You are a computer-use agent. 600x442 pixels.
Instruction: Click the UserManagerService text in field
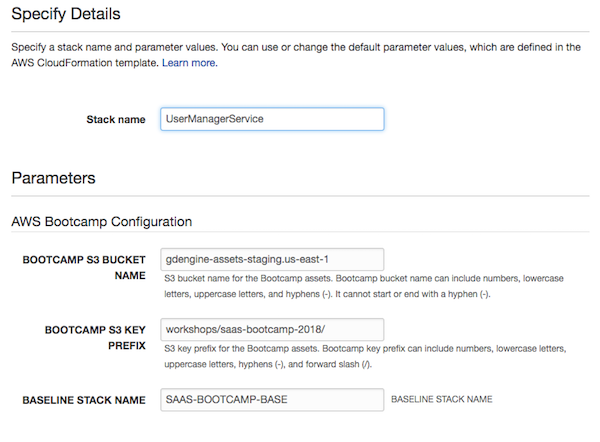[214, 119]
